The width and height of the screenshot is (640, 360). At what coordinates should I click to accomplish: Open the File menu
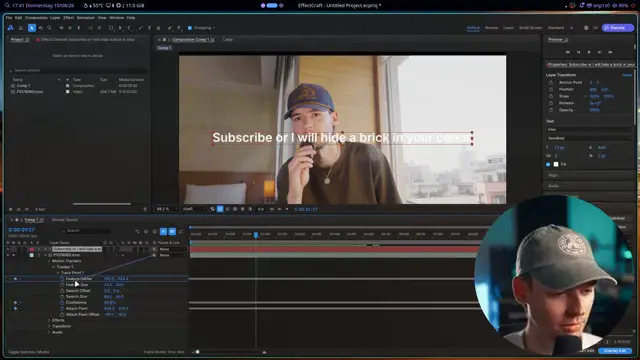9,18
